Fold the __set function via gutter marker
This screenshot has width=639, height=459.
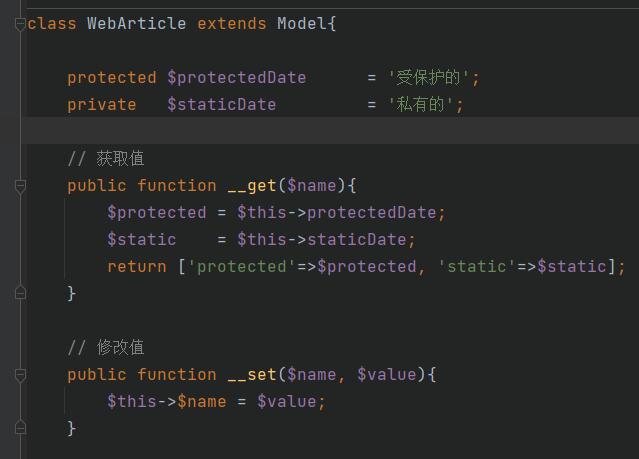click(x=20, y=375)
